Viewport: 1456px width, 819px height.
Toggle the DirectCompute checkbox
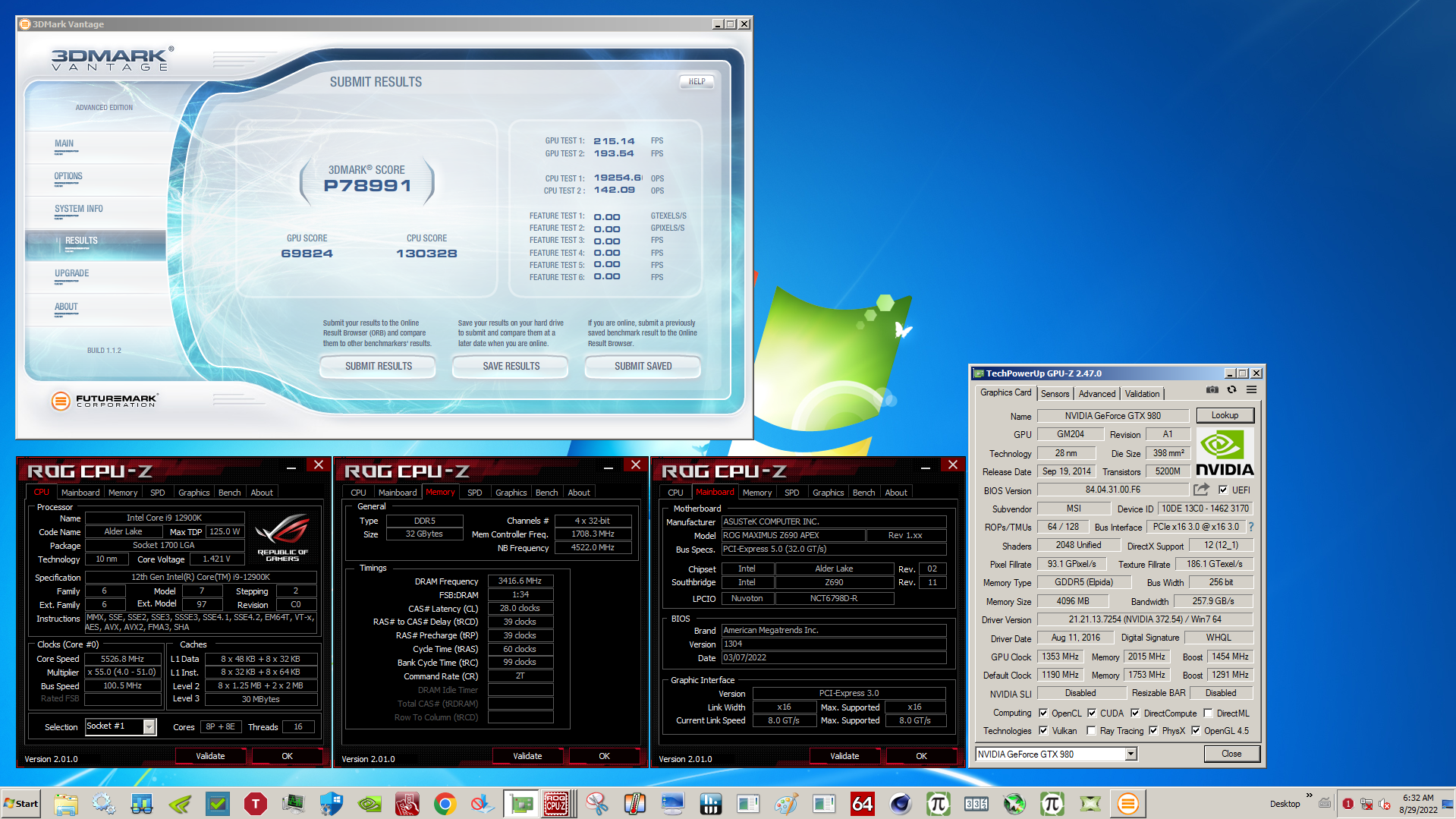1135,713
